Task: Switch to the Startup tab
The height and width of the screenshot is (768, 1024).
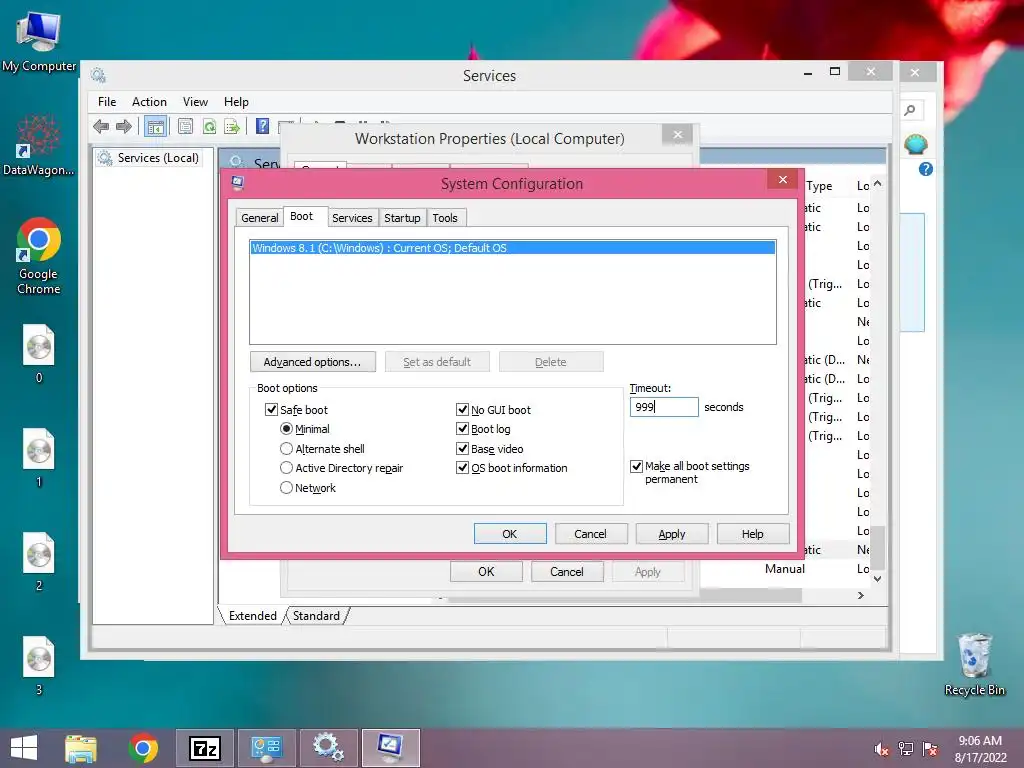Action: click(x=402, y=218)
